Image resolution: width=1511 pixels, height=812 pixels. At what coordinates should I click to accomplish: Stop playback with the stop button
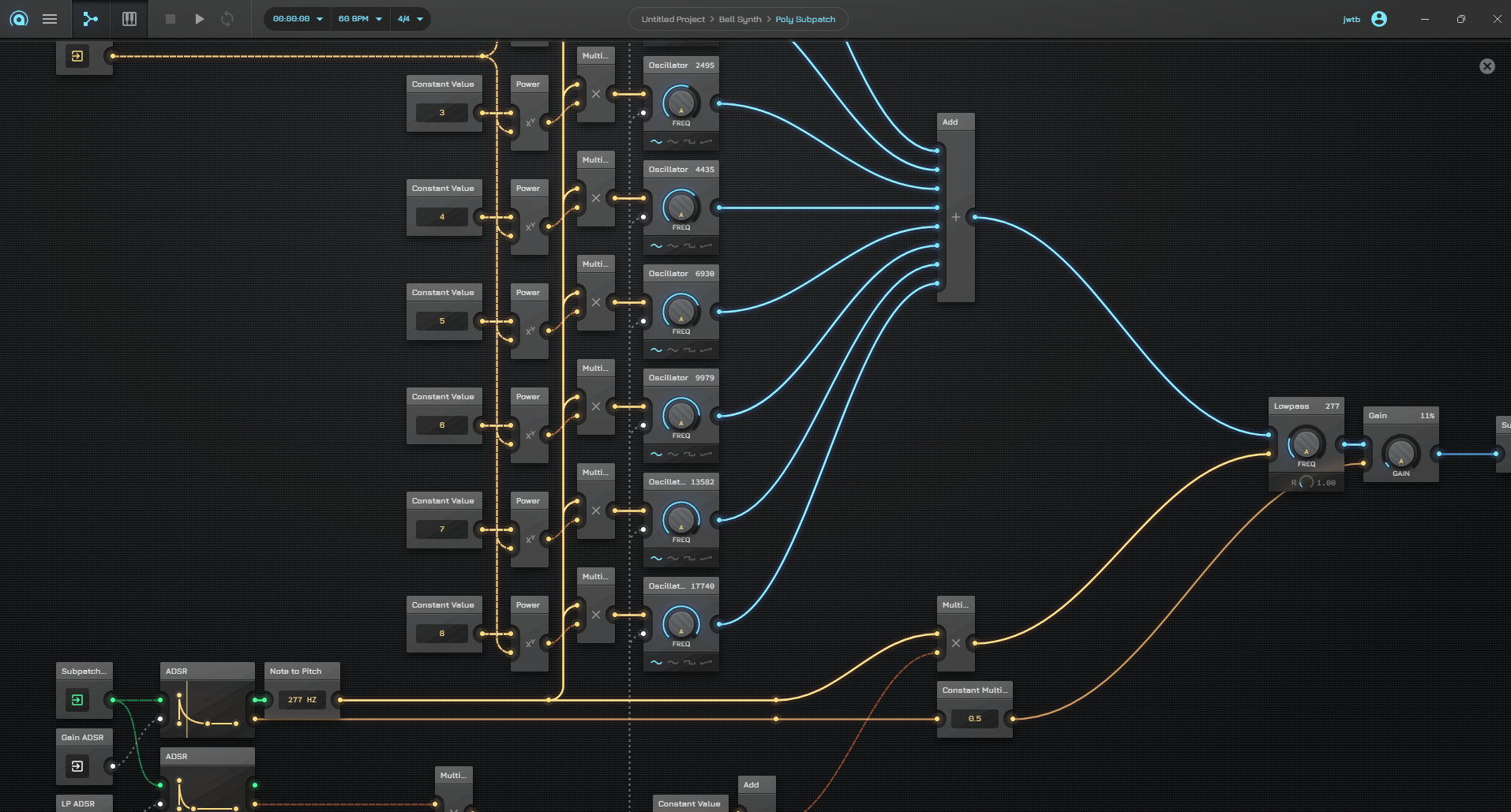click(x=170, y=19)
